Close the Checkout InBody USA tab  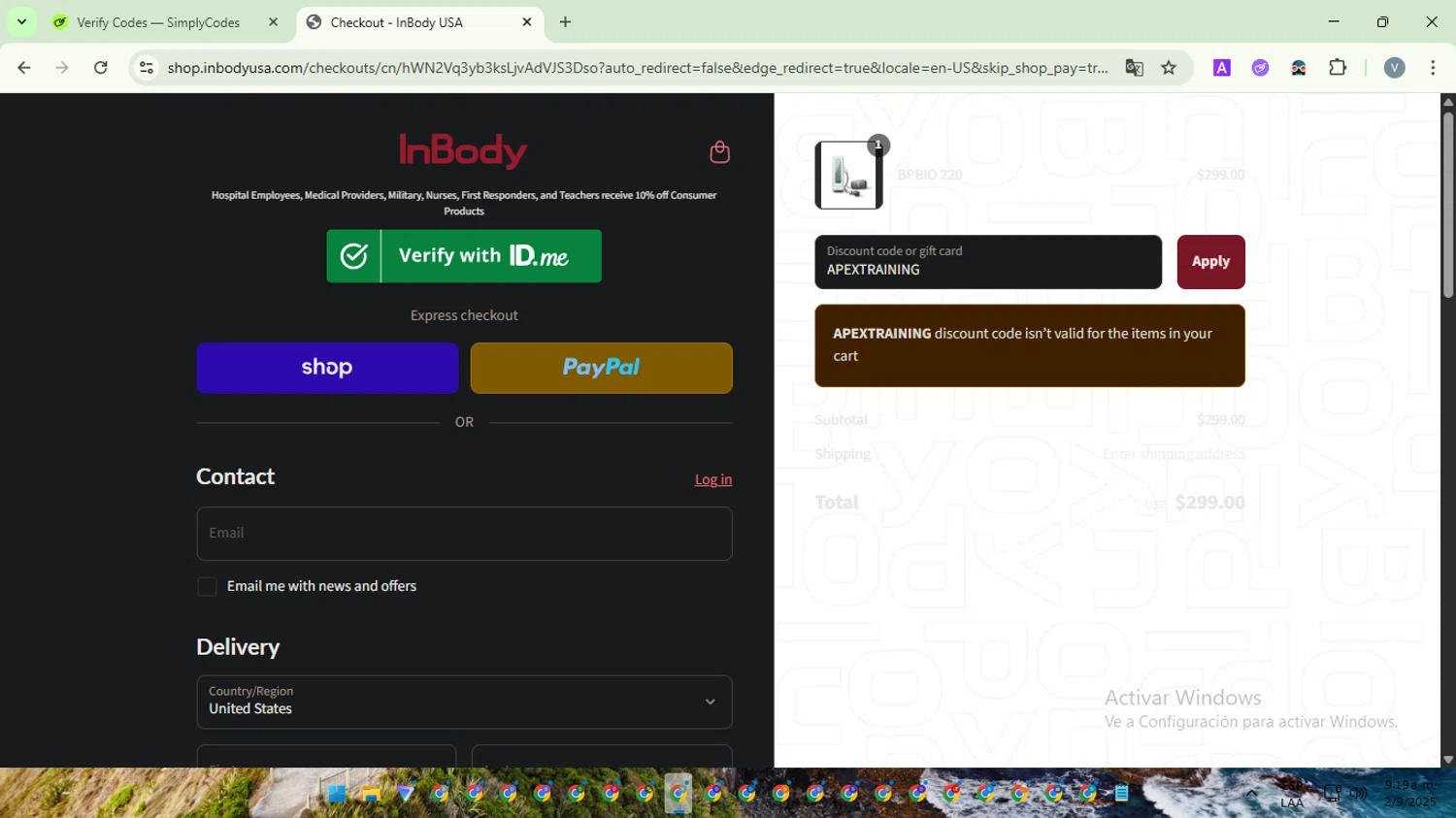(x=527, y=22)
